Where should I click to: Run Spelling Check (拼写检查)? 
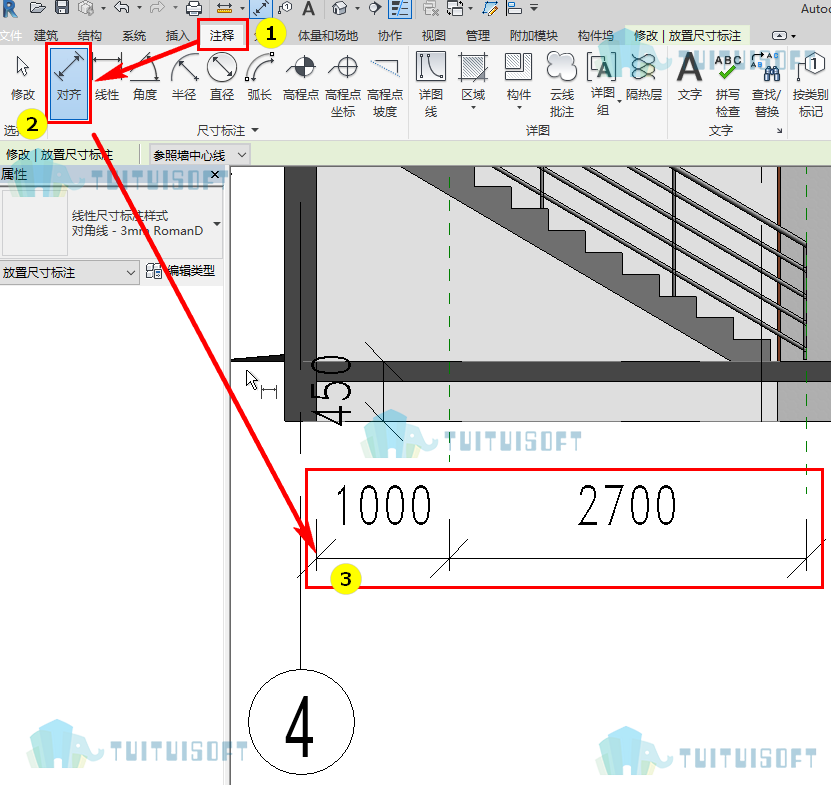728,85
